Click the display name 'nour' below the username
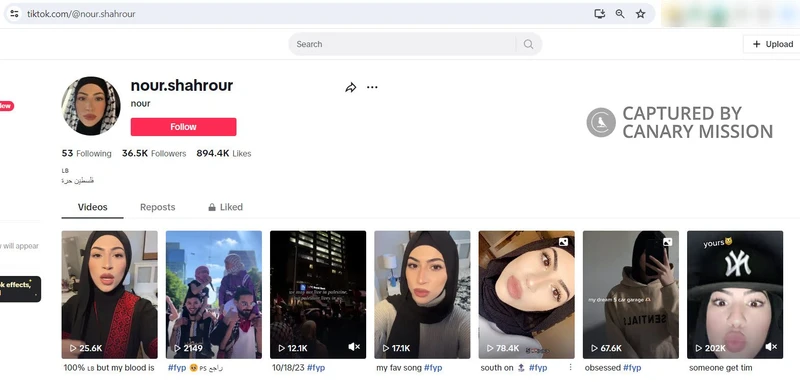The image size is (800, 382). (140, 104)
